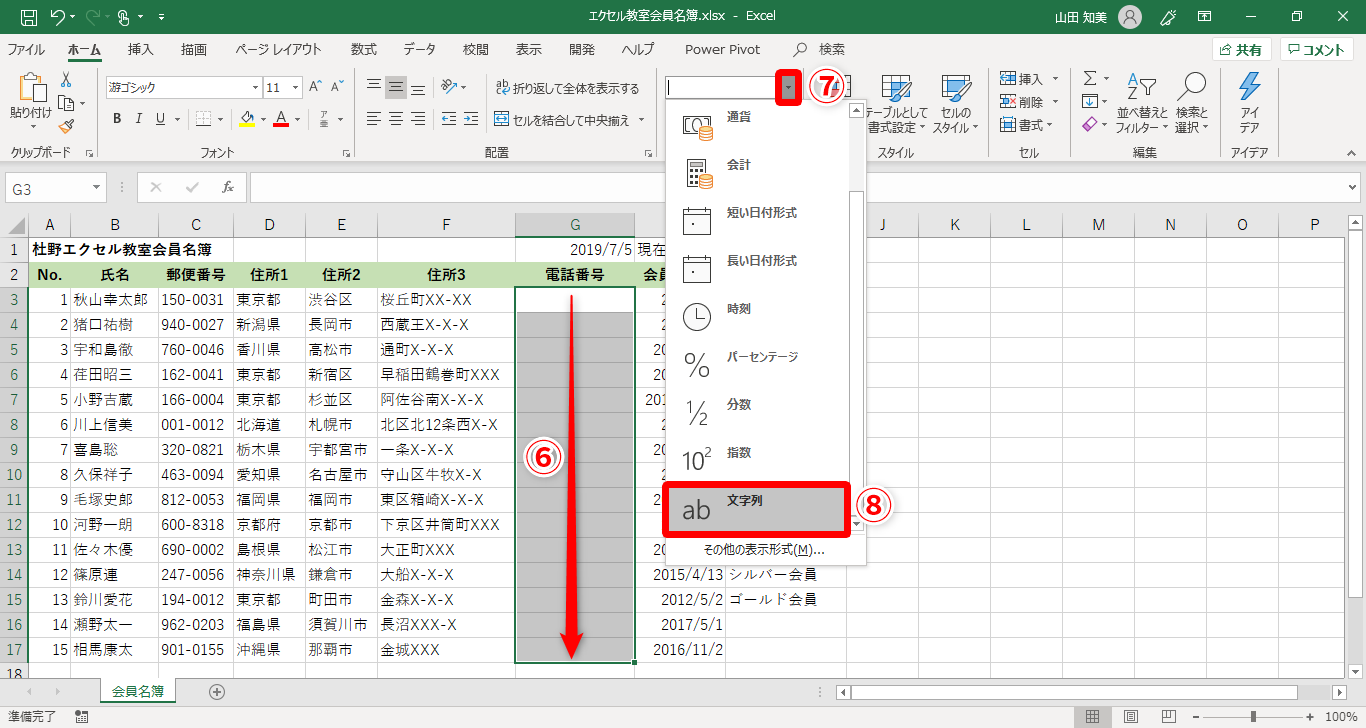Decrease the cell indent
Image resolution: width=1366 pixels, height=728 pixels.
(x=448, y=119)
